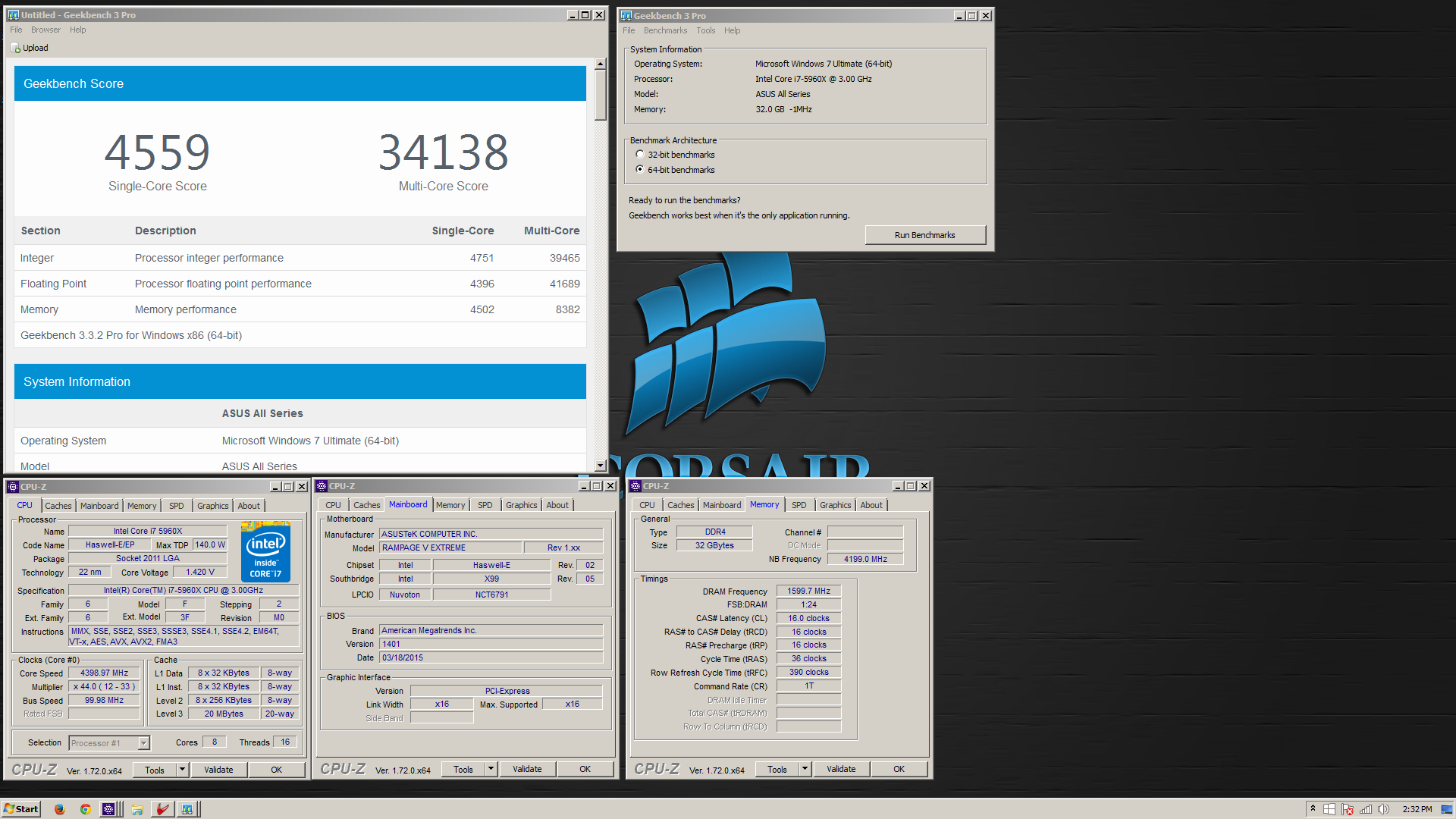Click the first CPU-Z window title bar icon

(x=13, y=487)
